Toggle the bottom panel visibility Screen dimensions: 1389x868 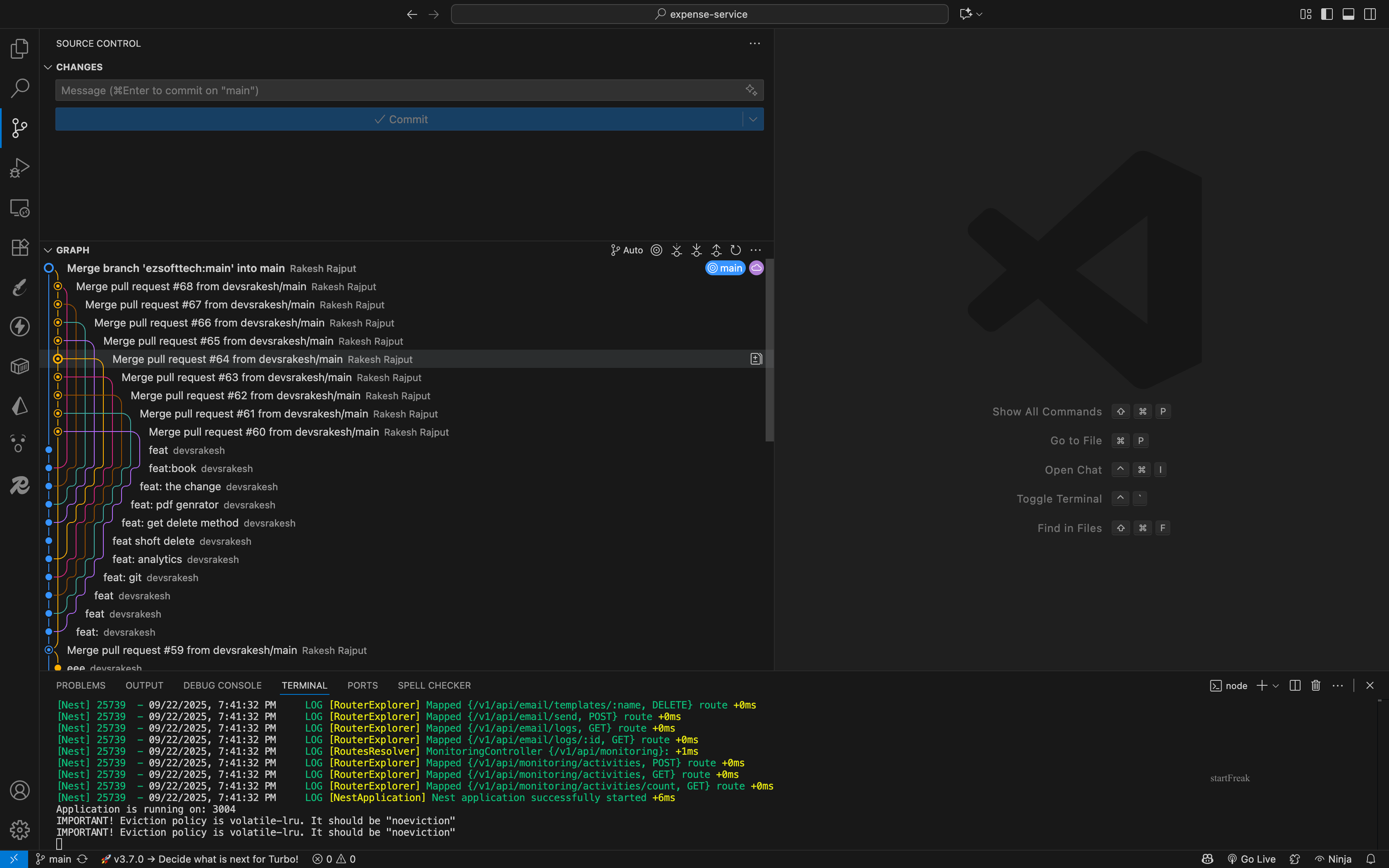coord(1348,14)
